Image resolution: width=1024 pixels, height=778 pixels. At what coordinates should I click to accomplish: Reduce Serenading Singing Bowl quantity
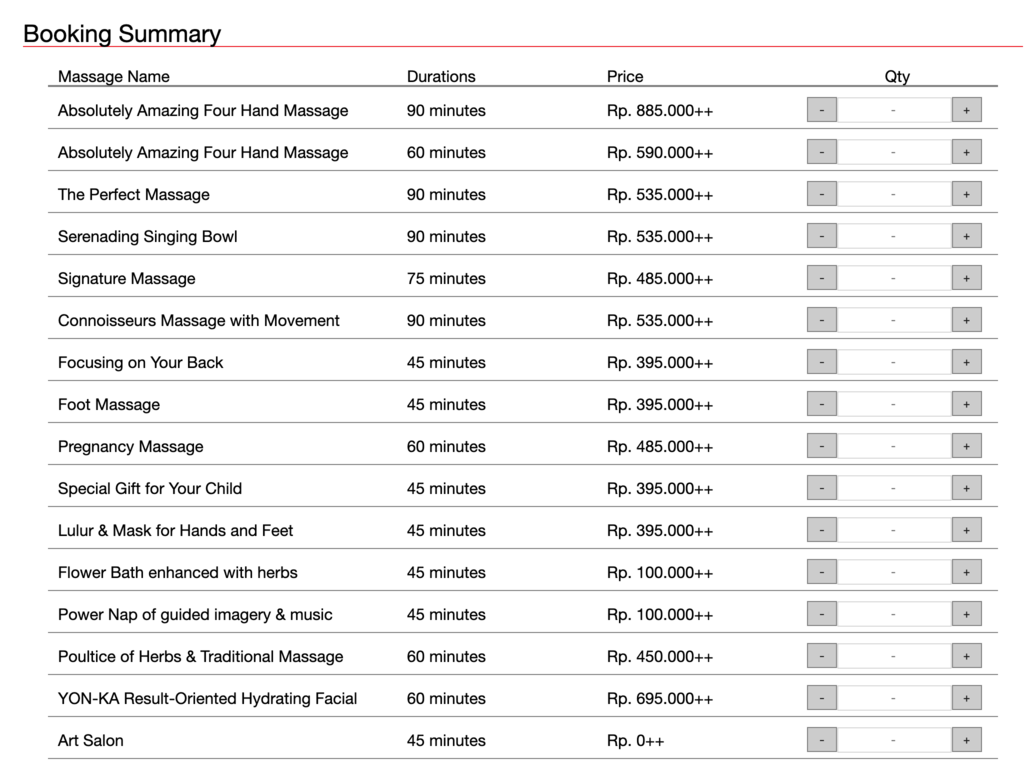click(822, 236)
